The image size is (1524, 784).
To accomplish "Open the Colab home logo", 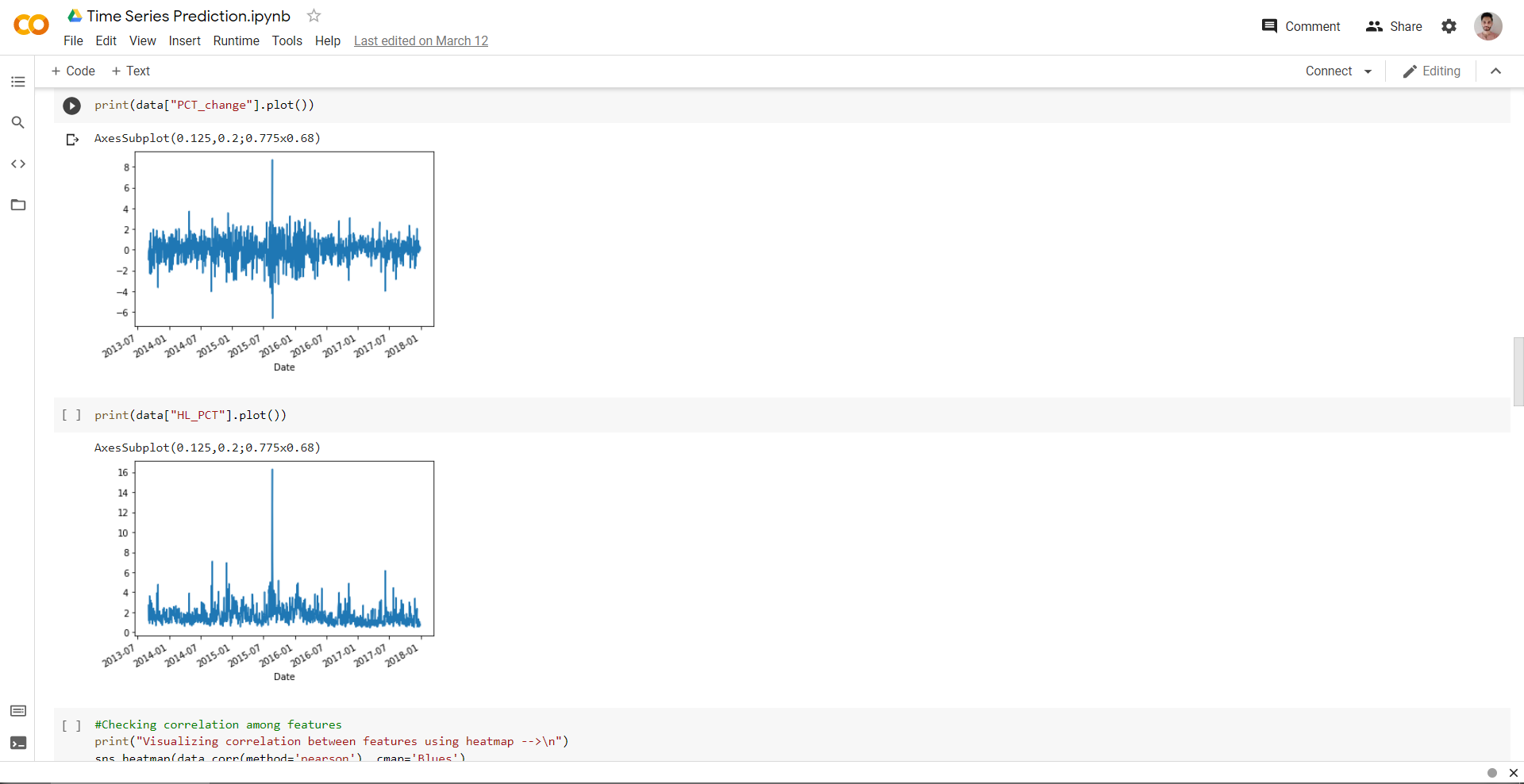I will tap(31, 25).
